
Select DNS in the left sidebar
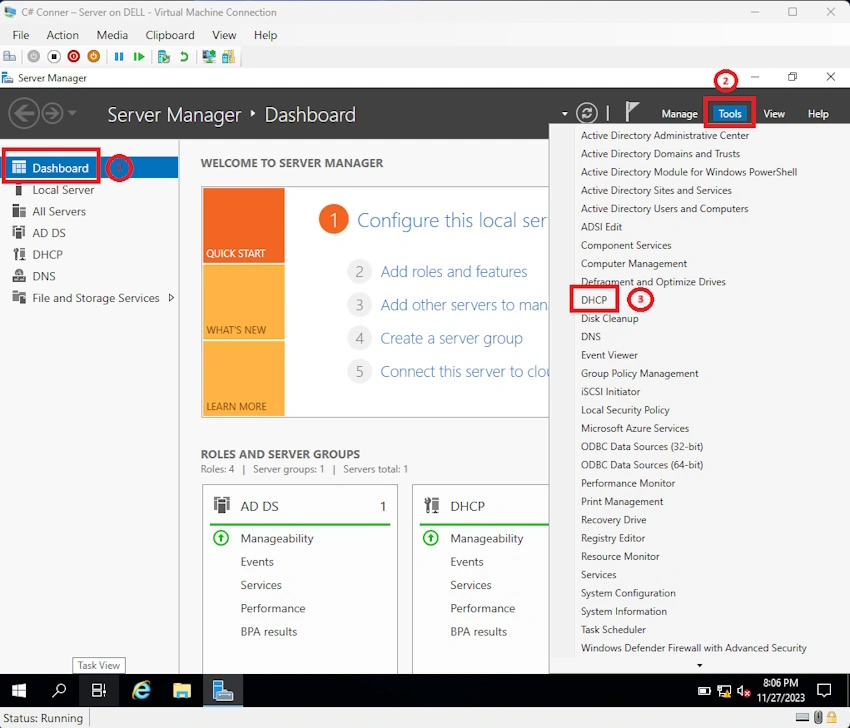(43, 276)
